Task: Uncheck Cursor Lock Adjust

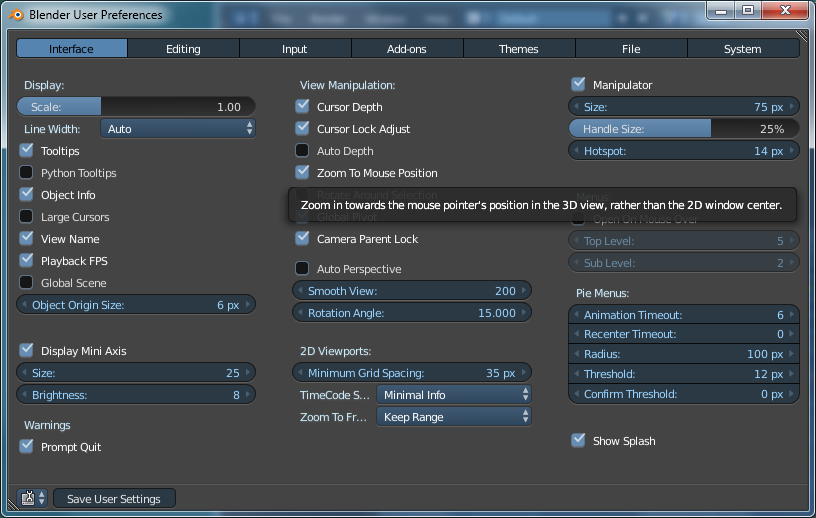Action: pyautogui.click(x=302, y=129)
